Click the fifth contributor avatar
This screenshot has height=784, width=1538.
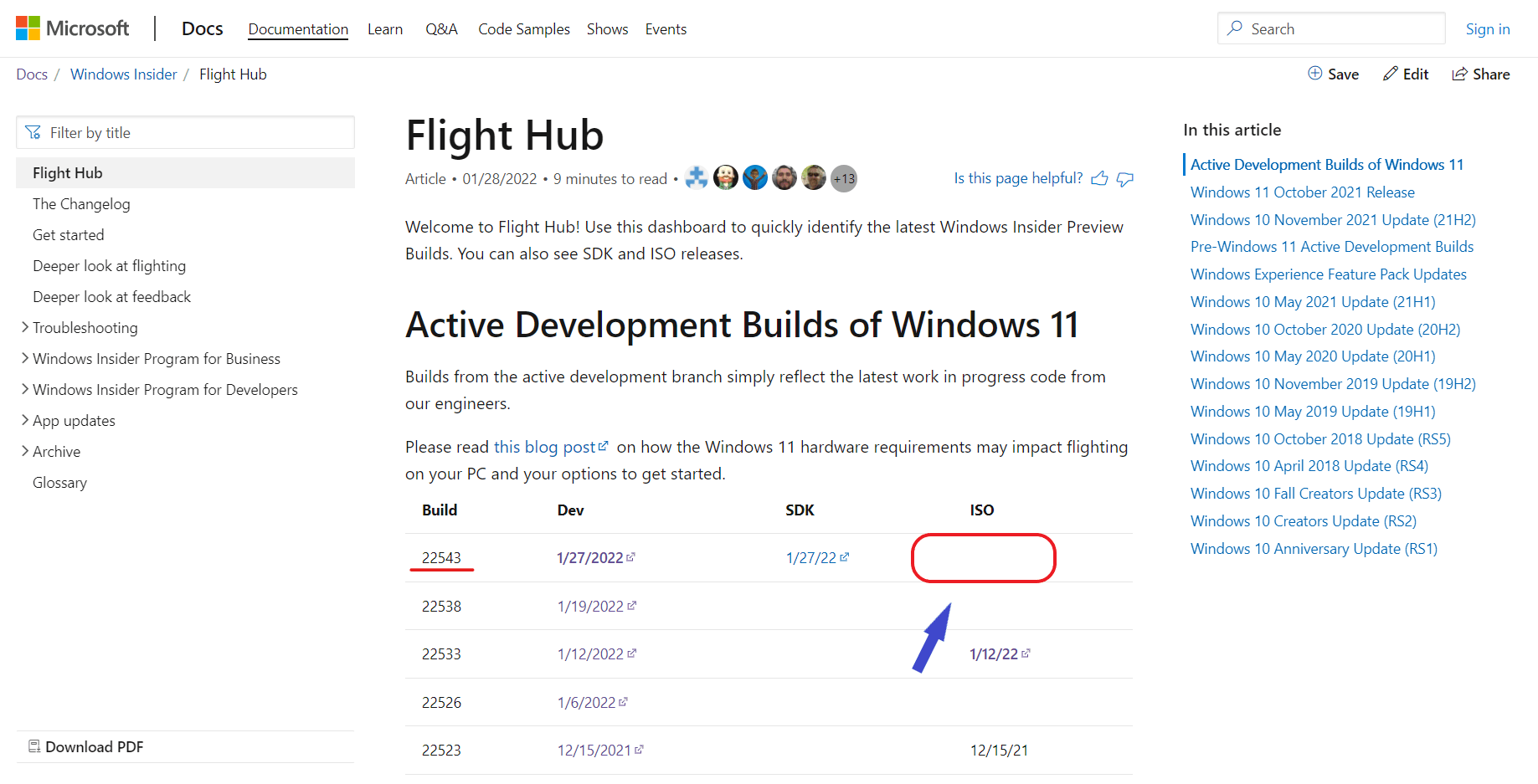[x=814, y=177]
